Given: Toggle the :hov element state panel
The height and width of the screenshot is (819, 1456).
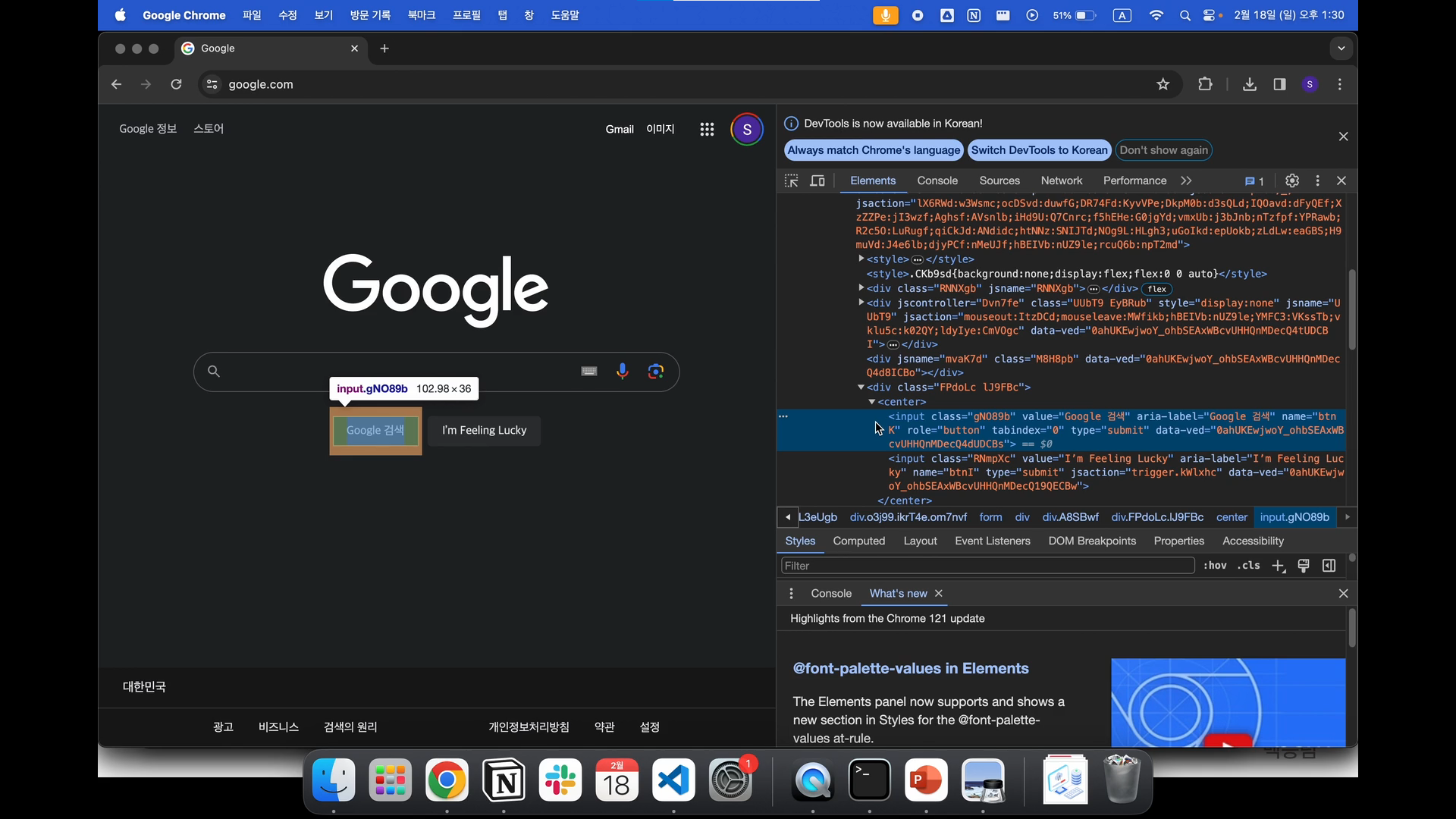Looking at the screenshot, I should point(1215,566).
